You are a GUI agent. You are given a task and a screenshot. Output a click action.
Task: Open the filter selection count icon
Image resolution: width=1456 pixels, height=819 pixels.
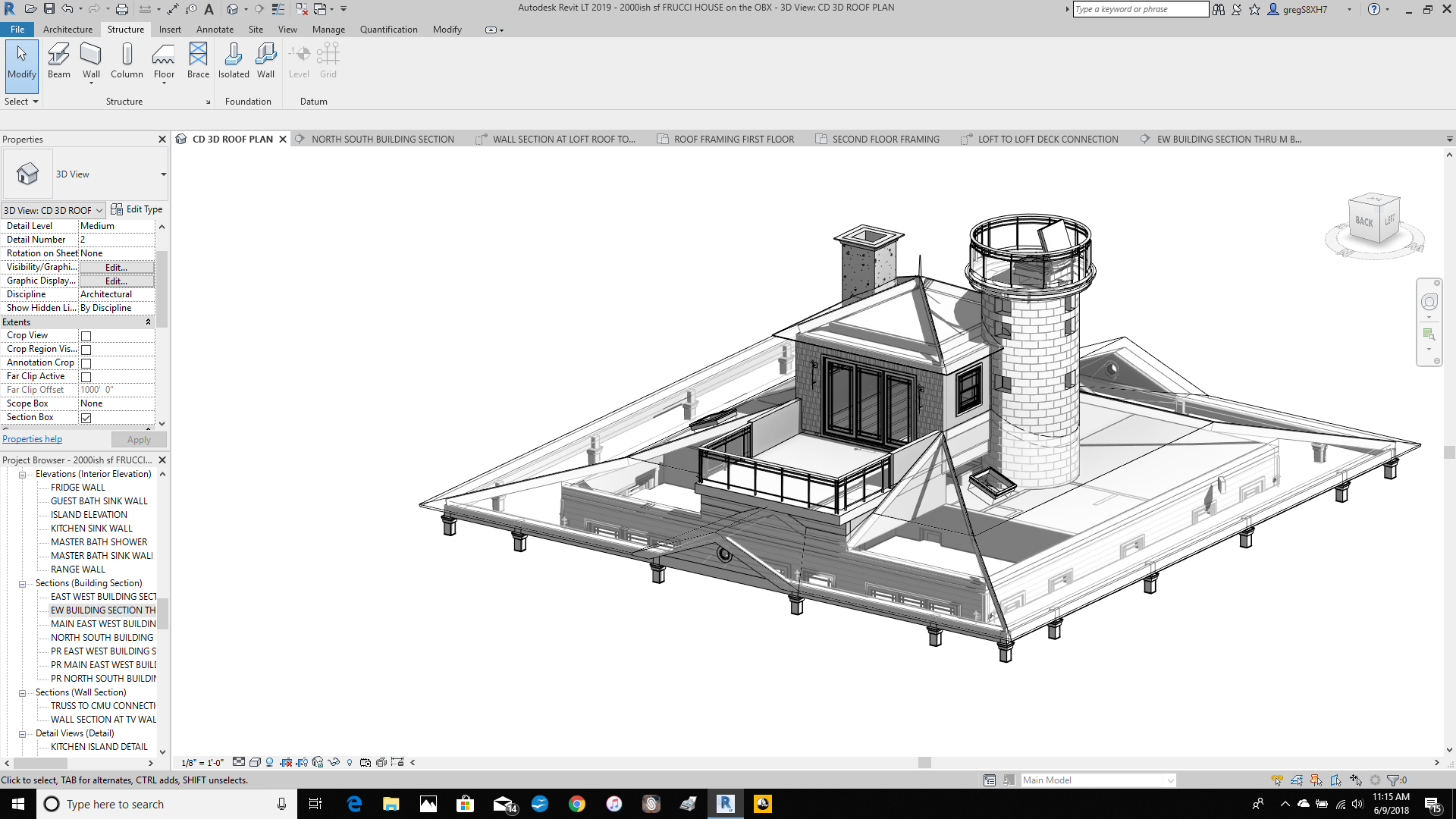[x=1397, y=780]
